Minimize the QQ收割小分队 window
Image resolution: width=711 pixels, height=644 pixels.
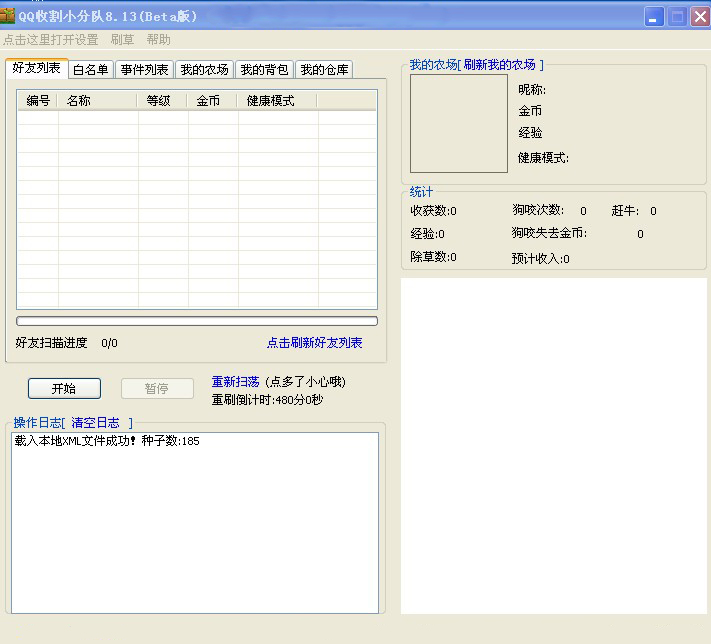coord(654,17)
